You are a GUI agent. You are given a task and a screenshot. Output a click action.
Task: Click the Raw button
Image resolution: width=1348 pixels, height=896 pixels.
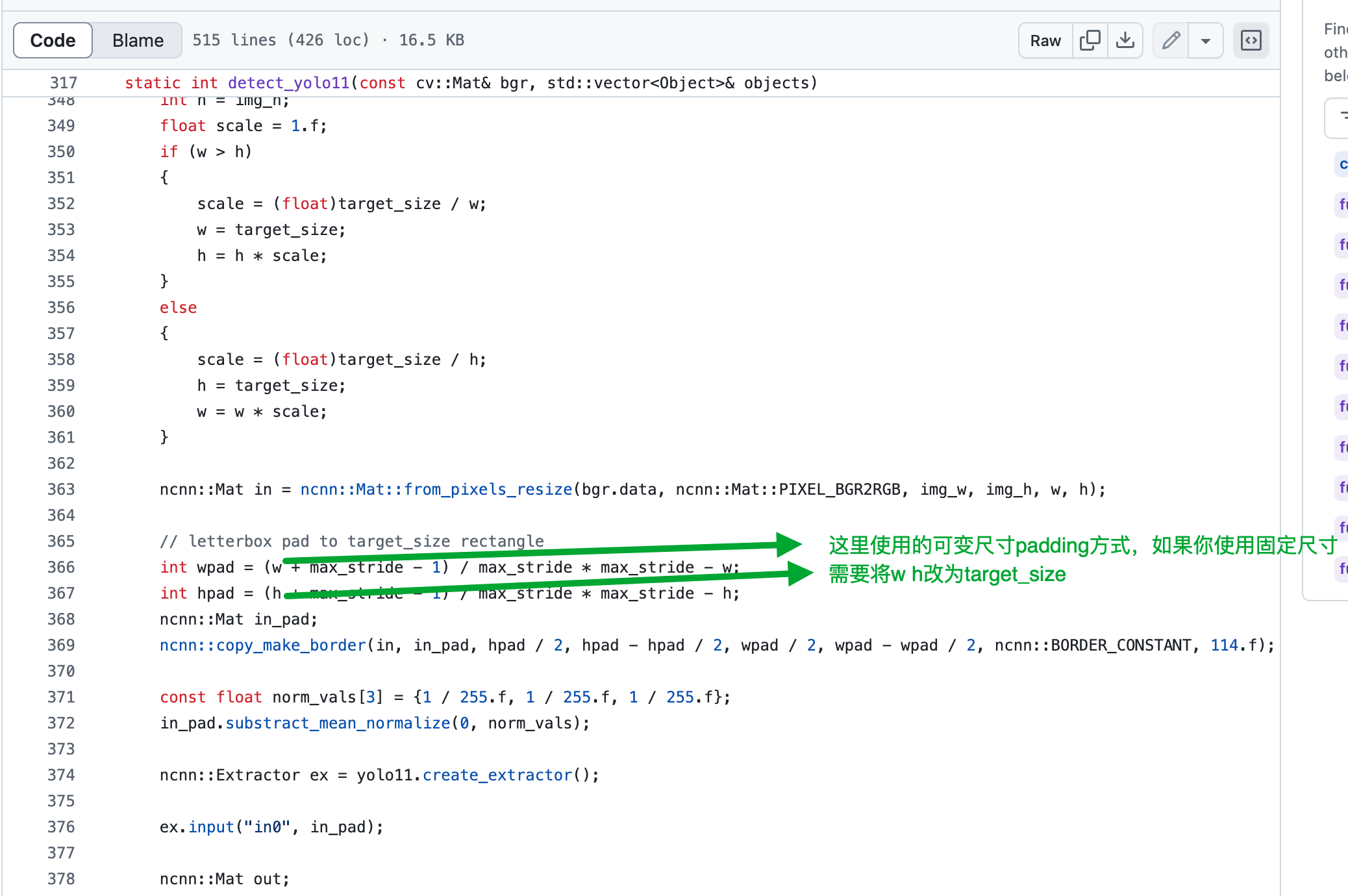1044,40
